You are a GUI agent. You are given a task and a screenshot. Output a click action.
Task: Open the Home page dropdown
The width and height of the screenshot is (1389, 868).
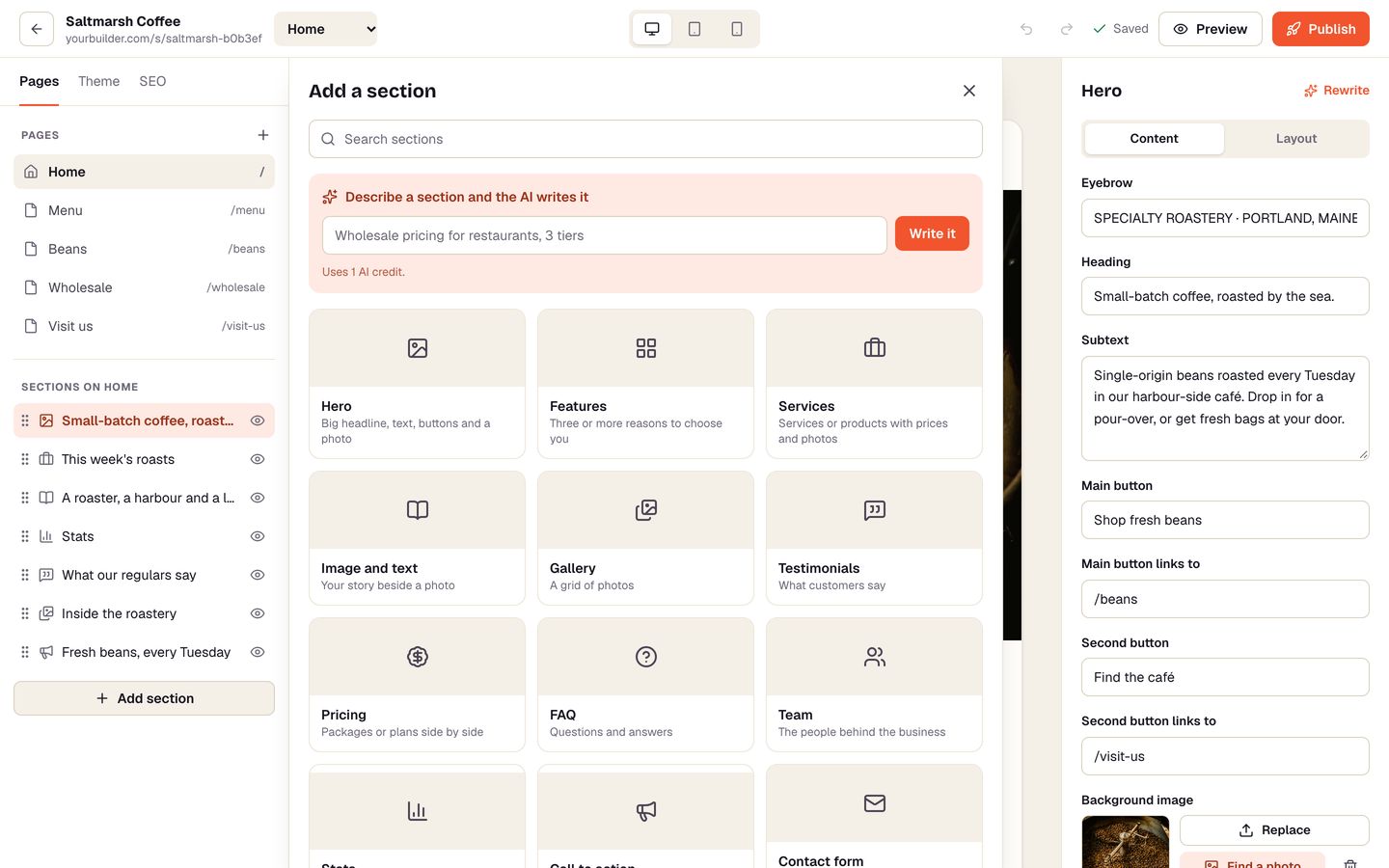[325, 29]
